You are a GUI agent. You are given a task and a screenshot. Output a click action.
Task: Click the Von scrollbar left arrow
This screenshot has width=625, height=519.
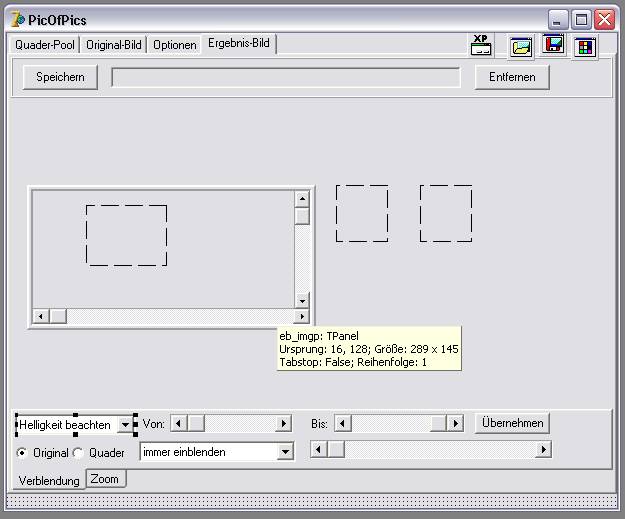(179, 423)
